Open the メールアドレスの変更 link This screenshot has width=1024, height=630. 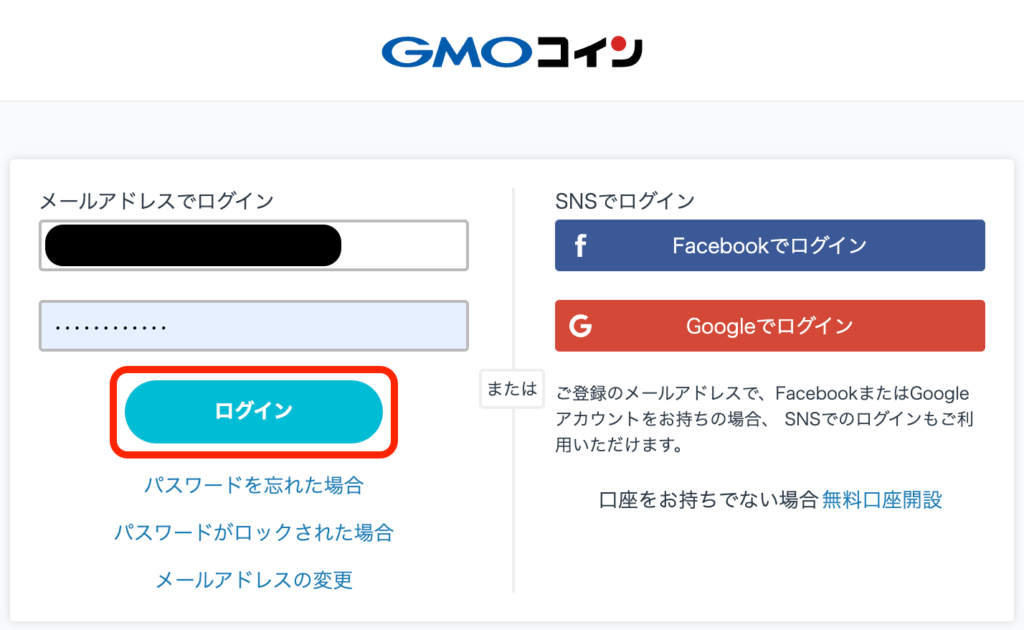253,580
